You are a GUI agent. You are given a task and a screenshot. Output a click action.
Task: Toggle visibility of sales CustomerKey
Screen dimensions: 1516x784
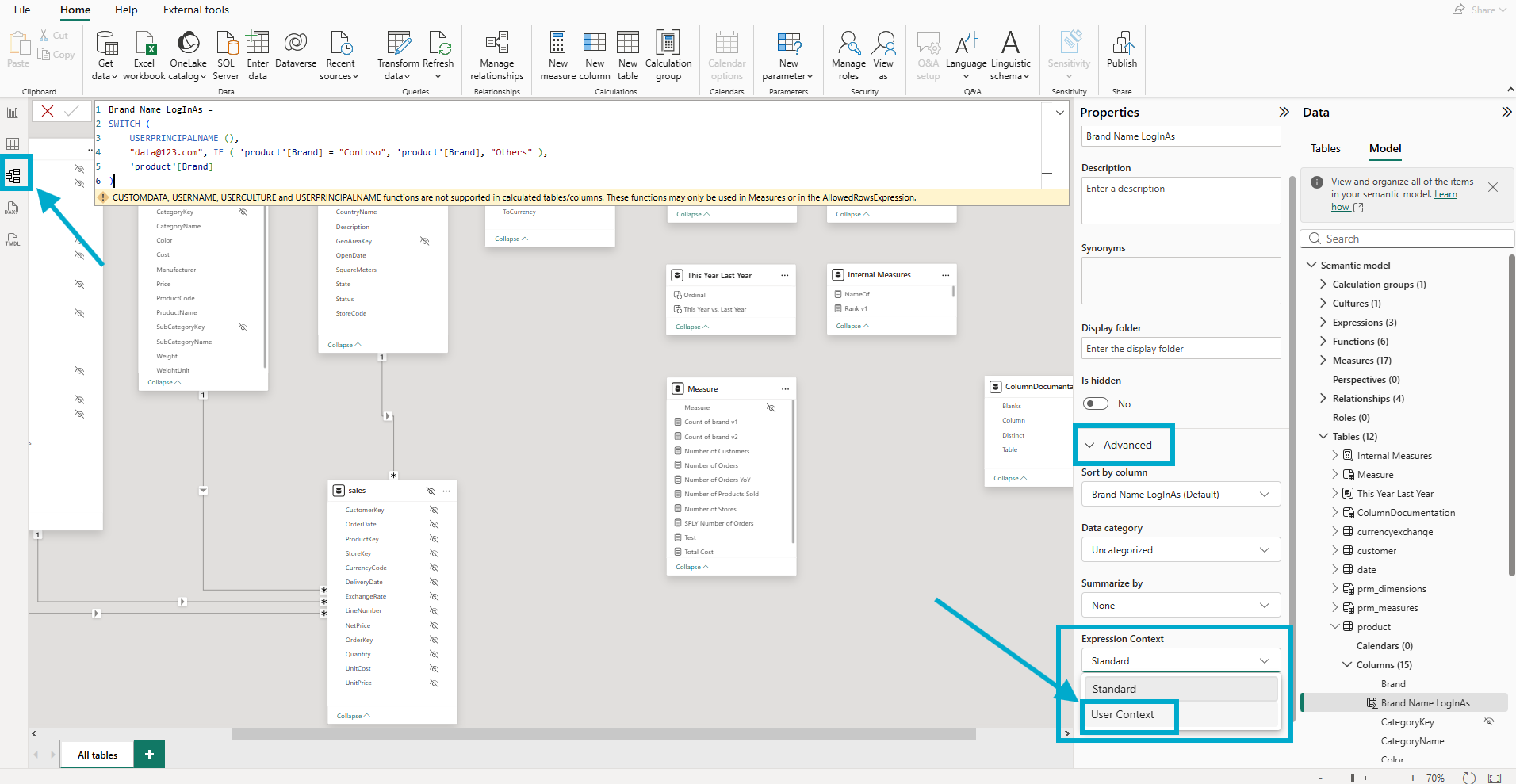pos(434,510)
